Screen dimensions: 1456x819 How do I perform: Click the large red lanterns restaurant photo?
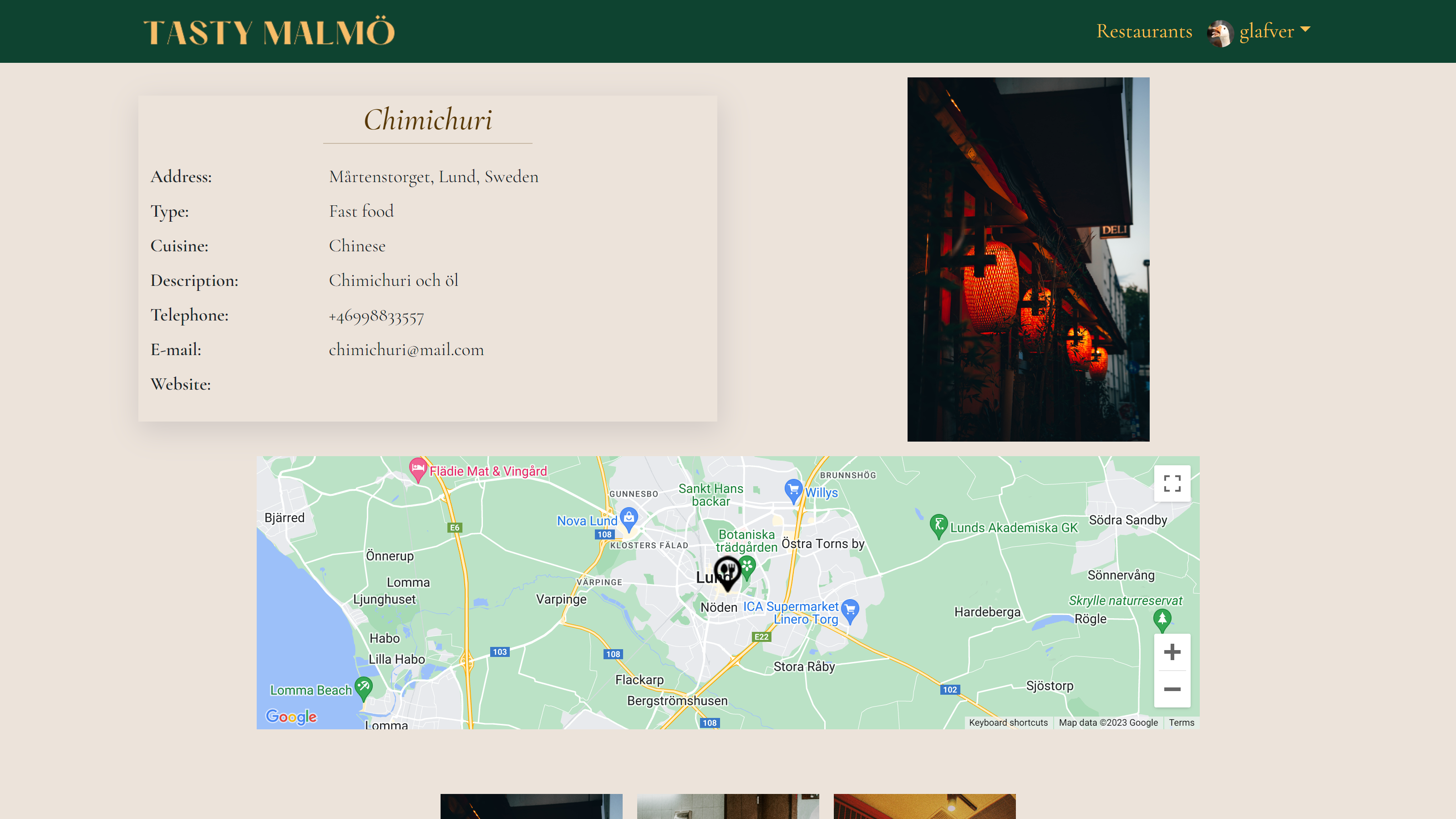click(x=1028, y=259)
